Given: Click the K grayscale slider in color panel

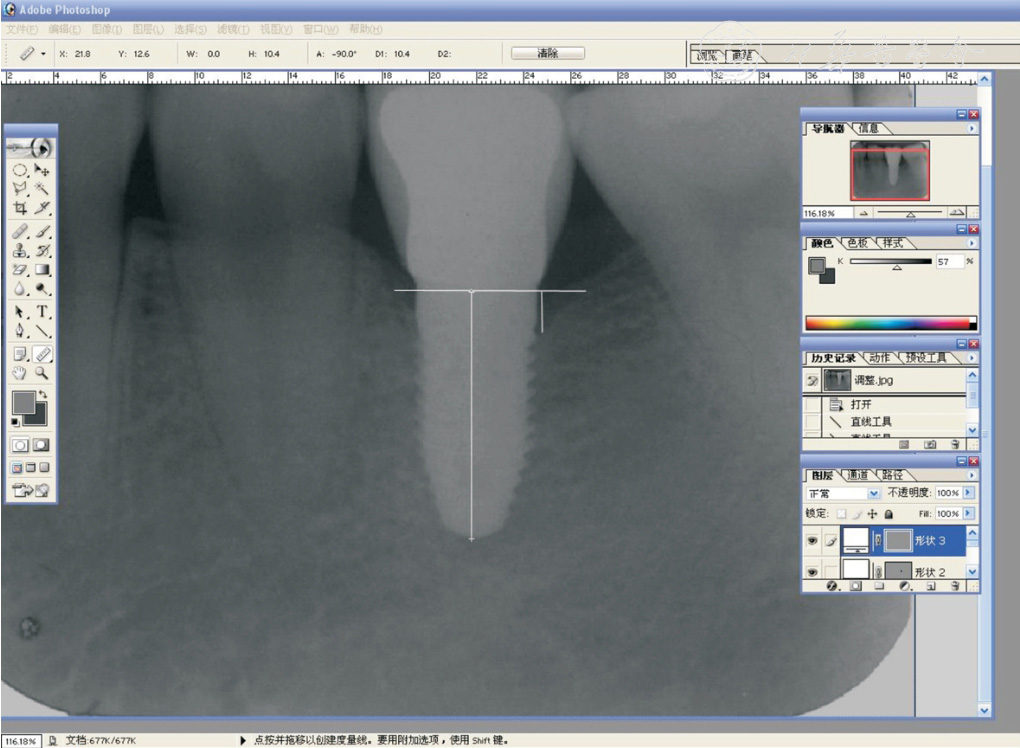Looking at the screenshot, I should point(896,262).
